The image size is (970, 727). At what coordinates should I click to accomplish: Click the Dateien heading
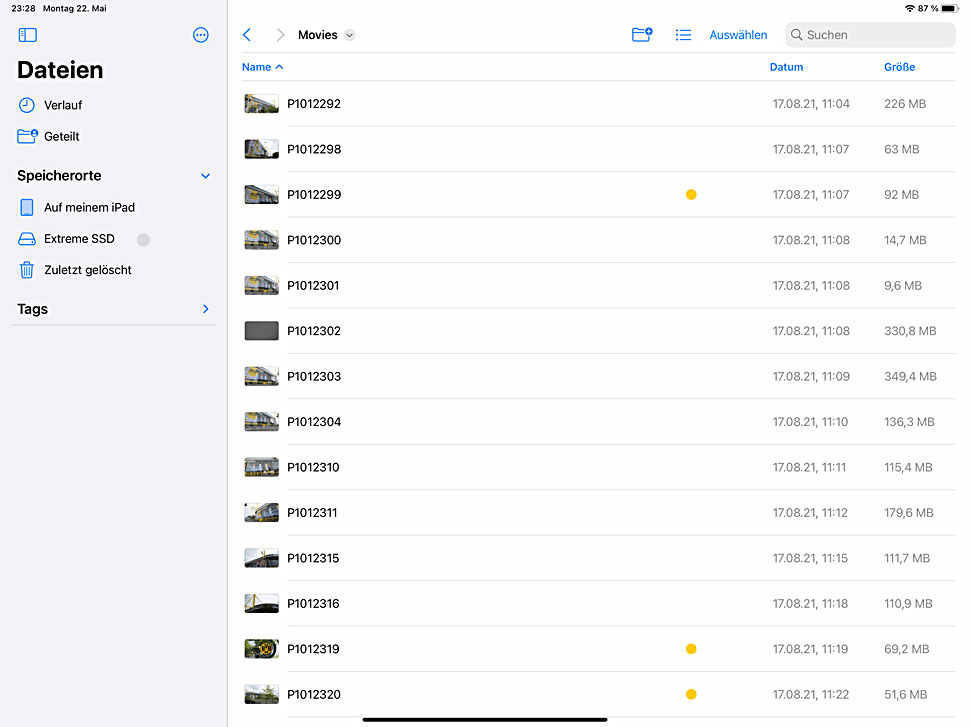[60, 70]
